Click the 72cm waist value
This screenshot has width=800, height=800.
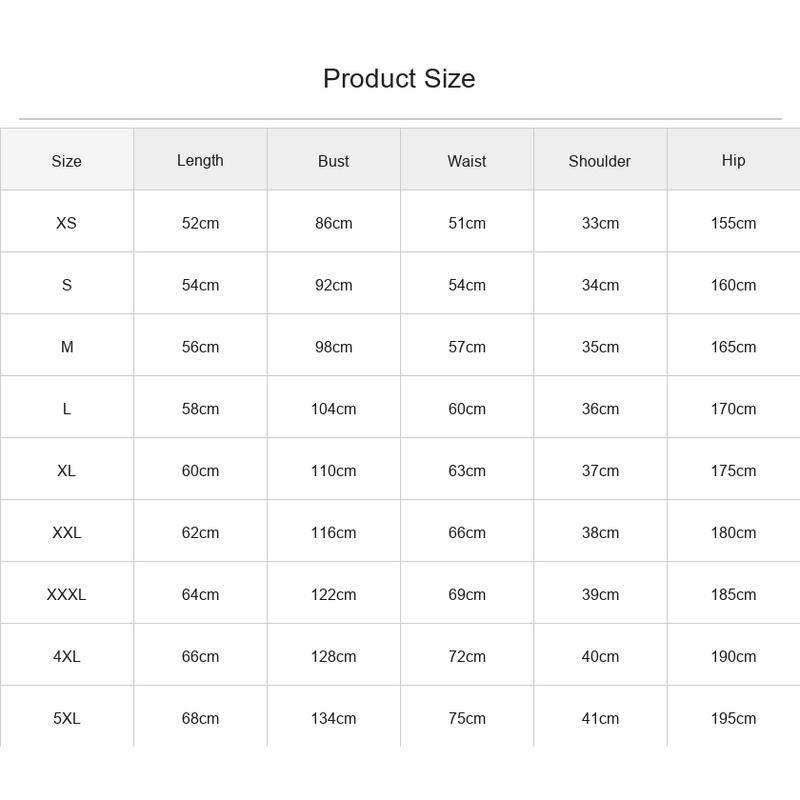(466, 657)
